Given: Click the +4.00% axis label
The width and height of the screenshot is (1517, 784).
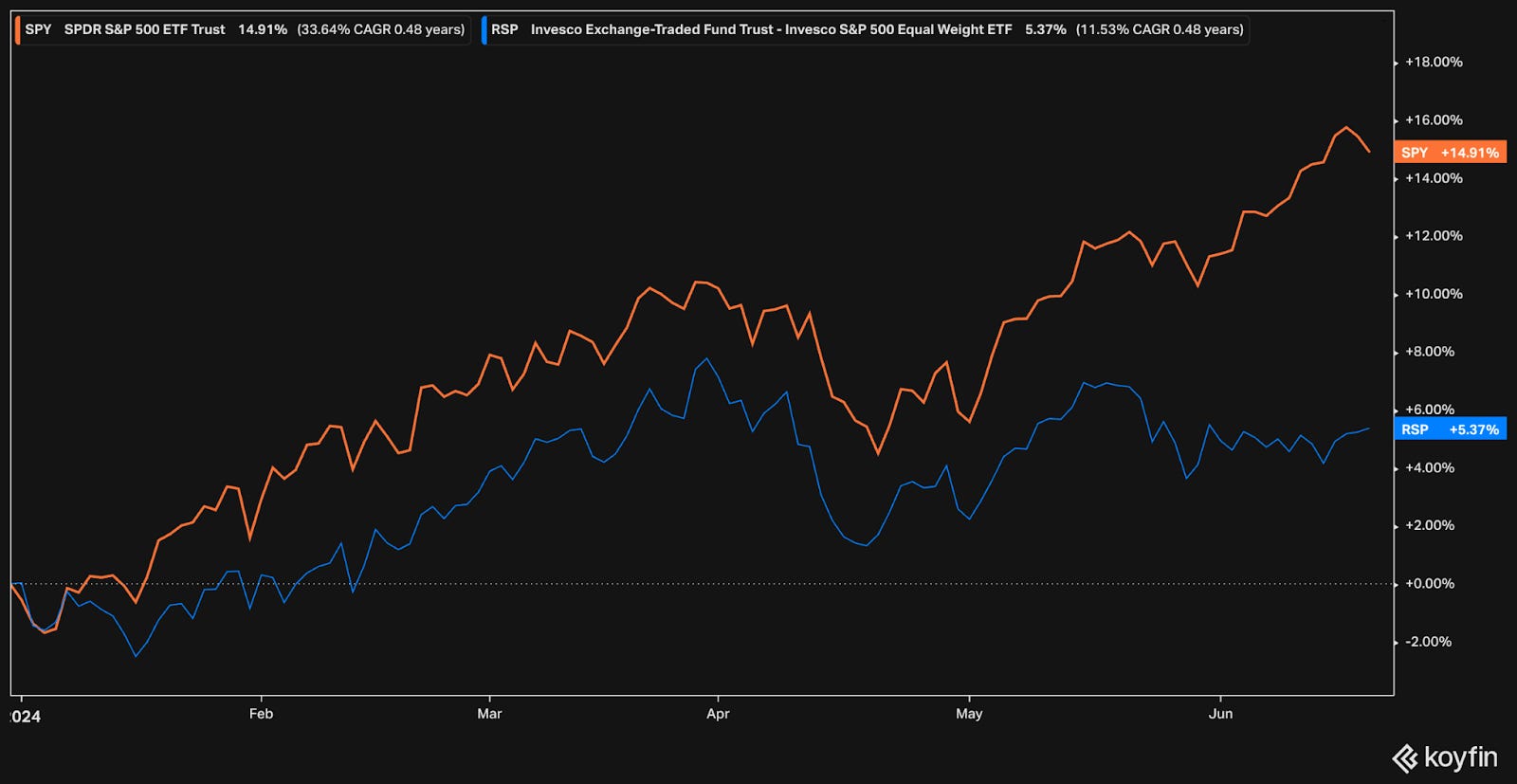Looking at the screenshot, I should point(1430,467).
